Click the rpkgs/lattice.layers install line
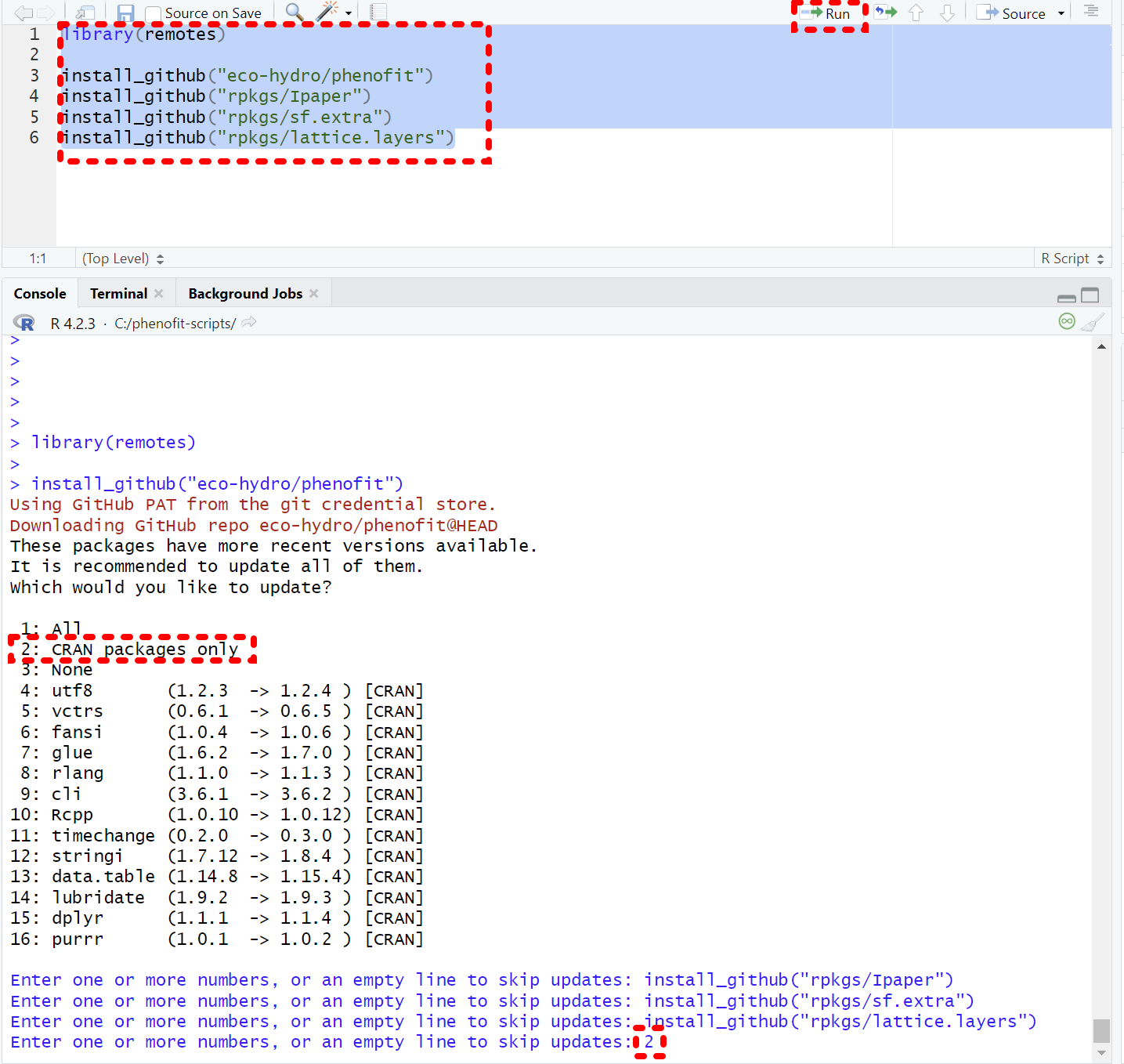 pyautogui.click(x=258, y=138)
